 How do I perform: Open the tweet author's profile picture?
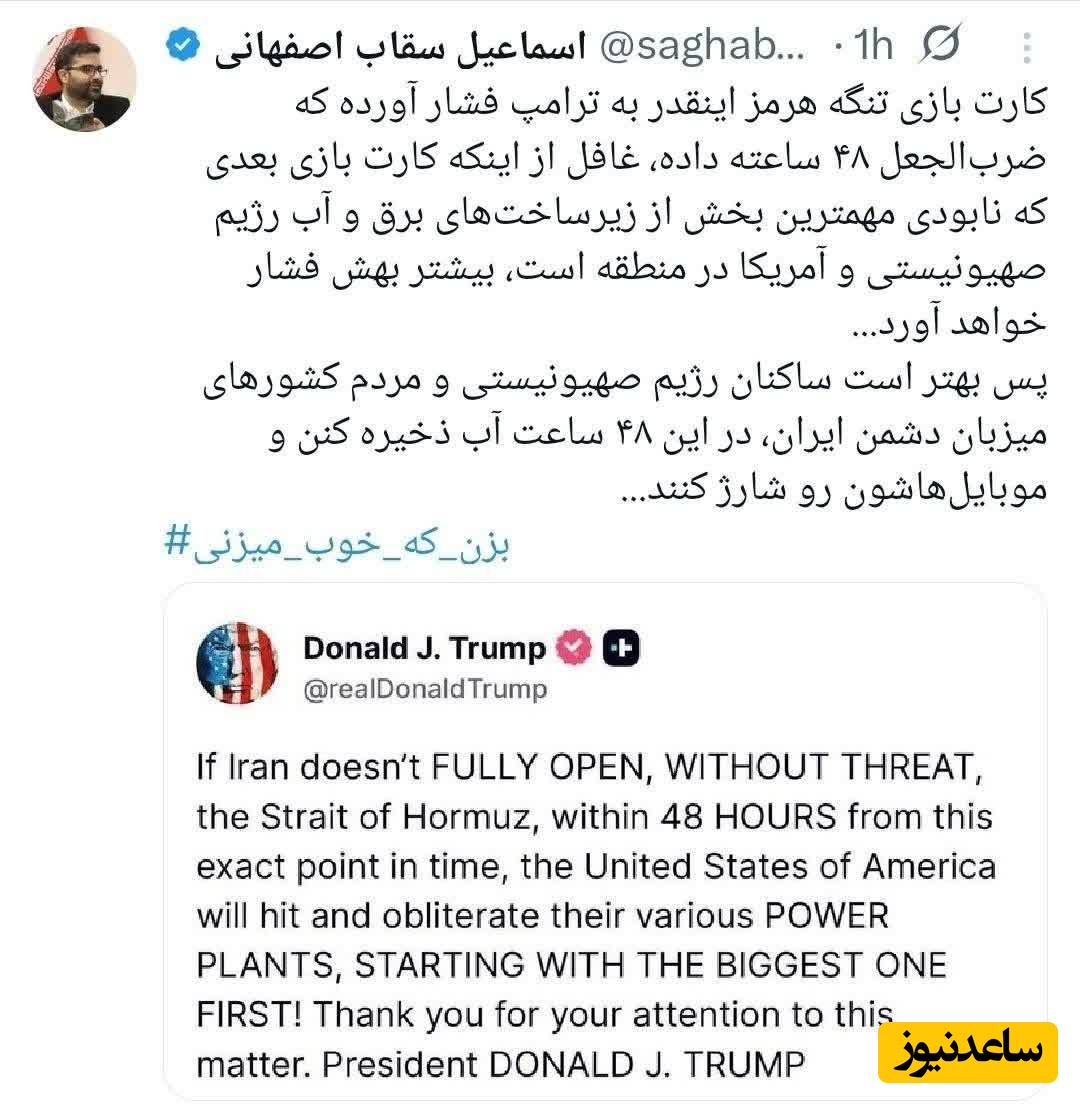pyautogui.click(x=85, y=79)
